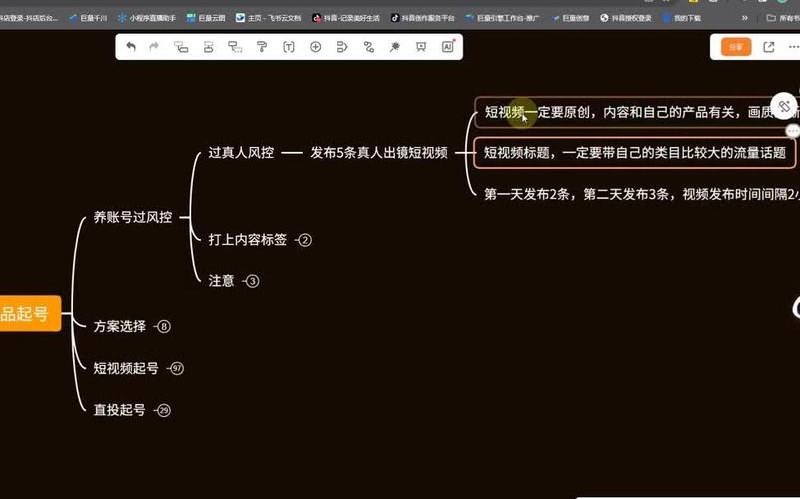Open the 巨量云图 bookmark

click(206, 18)
